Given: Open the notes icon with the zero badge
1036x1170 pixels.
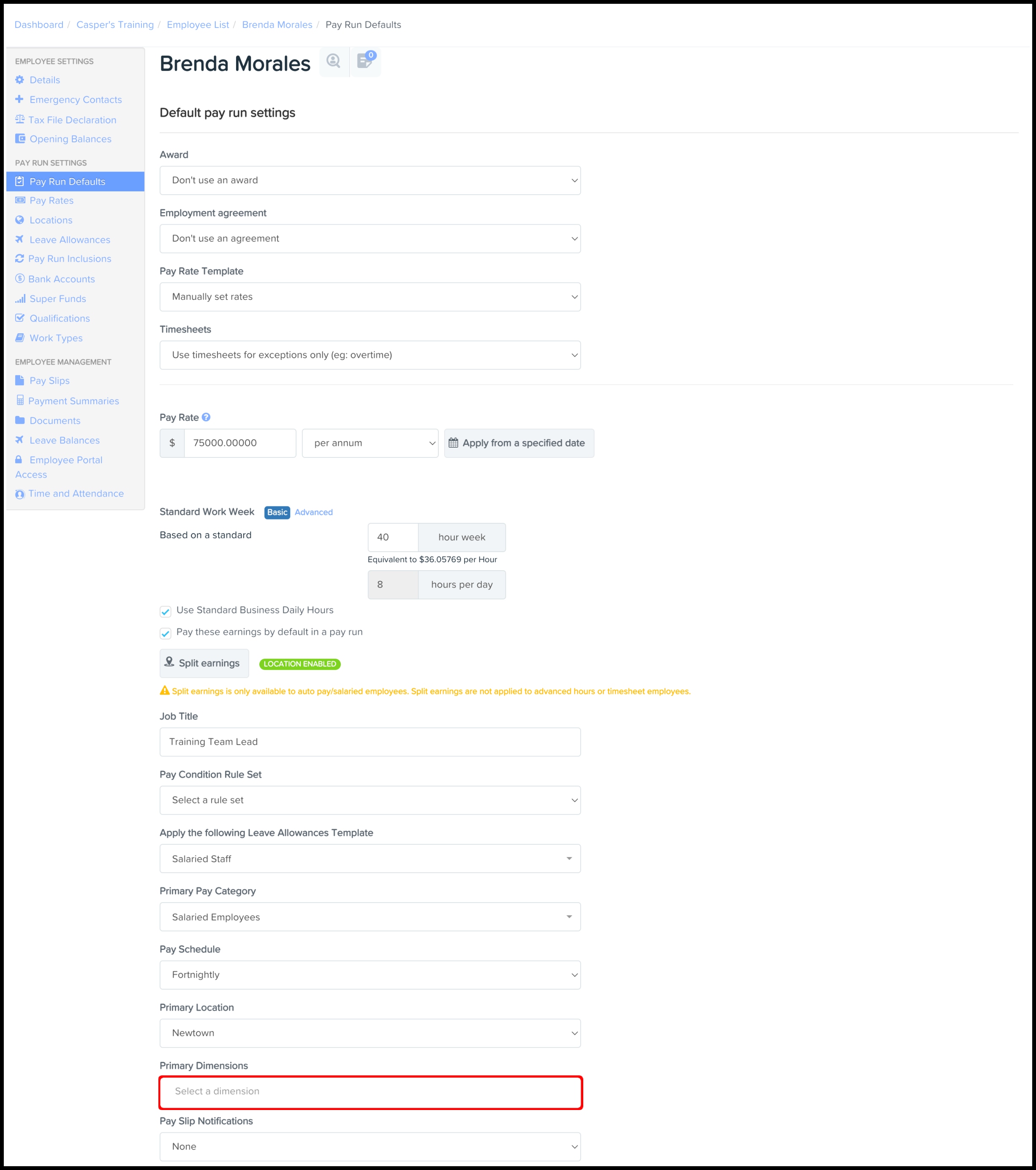Looking at the screenshot, I should tap(364, 61).
